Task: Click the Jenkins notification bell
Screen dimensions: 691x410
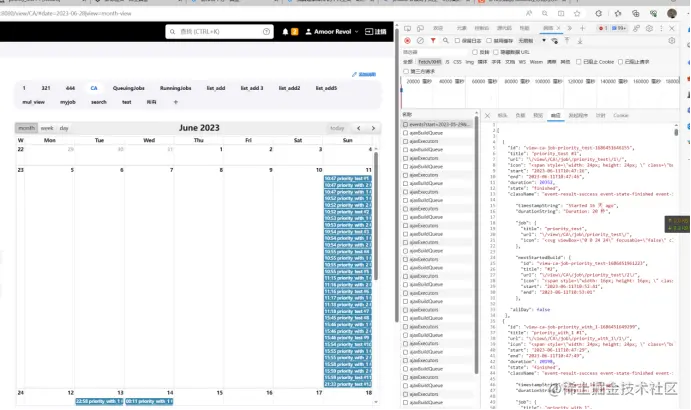Action: tap(285, 32)
